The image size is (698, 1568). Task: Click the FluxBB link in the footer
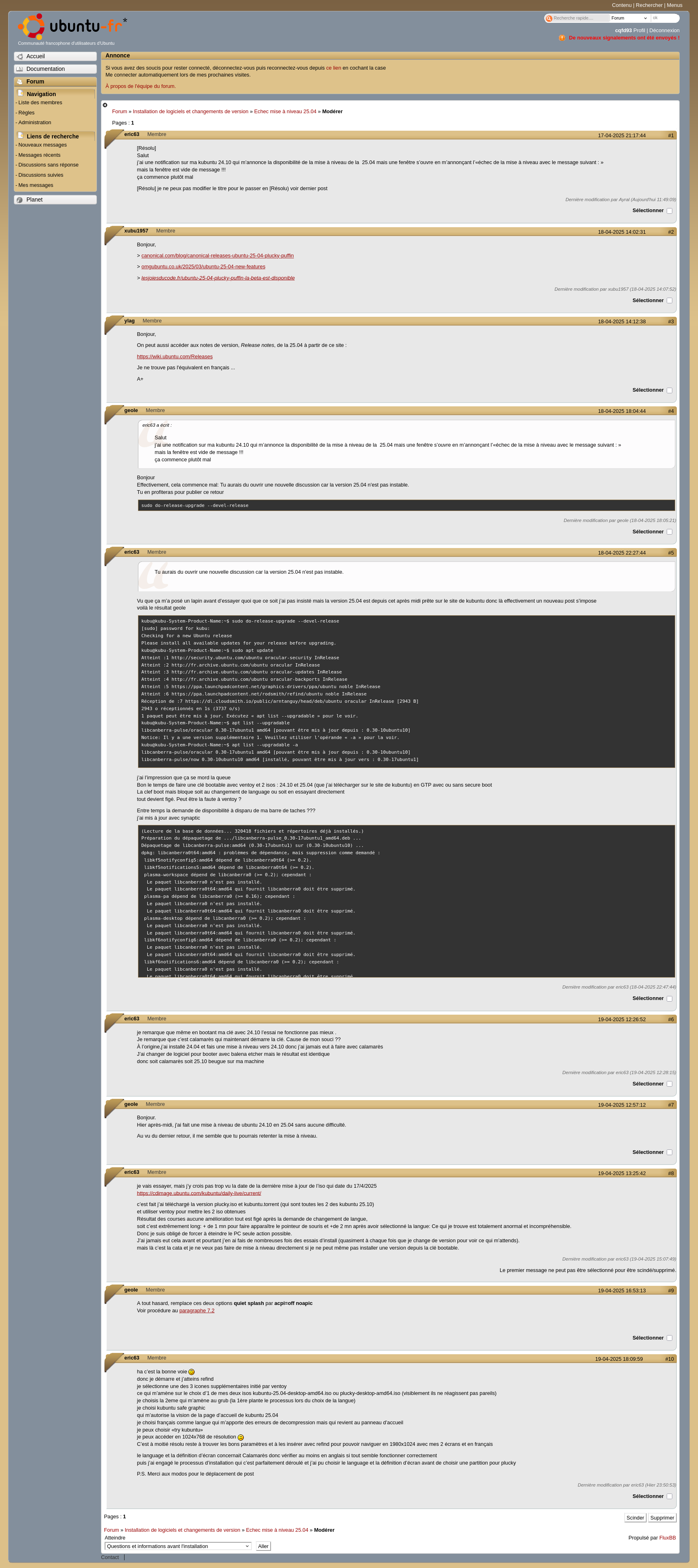(x=667, y=1538)
